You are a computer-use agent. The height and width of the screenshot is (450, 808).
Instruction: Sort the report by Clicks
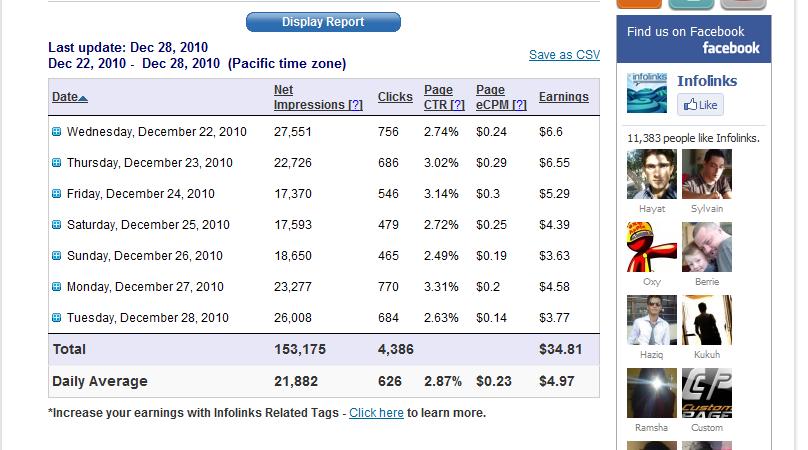(x=395, y=97)
